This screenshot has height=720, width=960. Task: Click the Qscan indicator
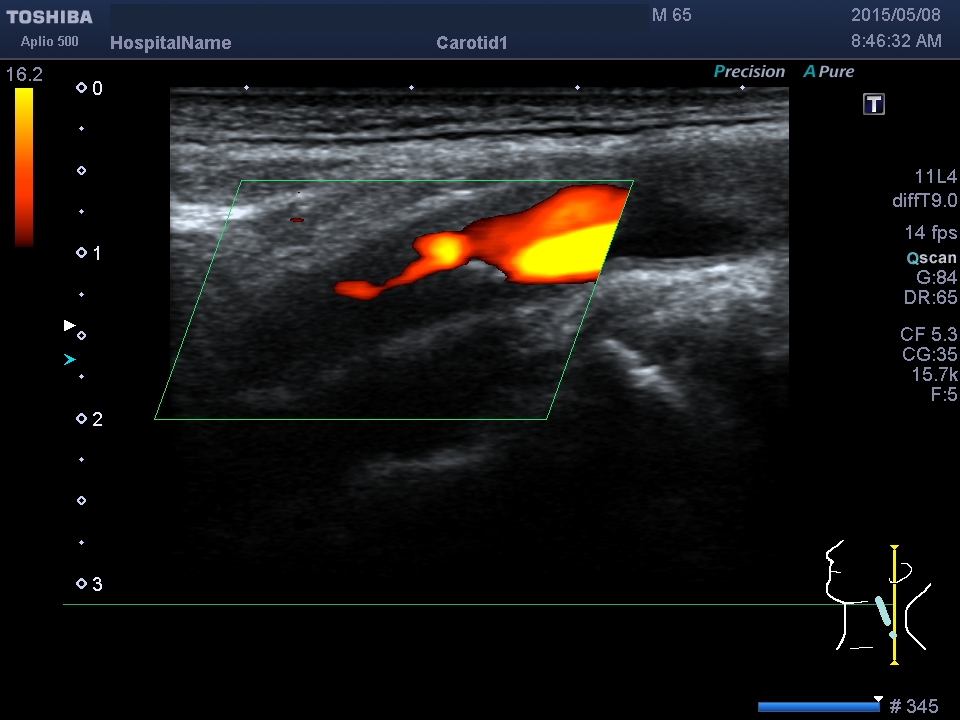coord(931,258)
